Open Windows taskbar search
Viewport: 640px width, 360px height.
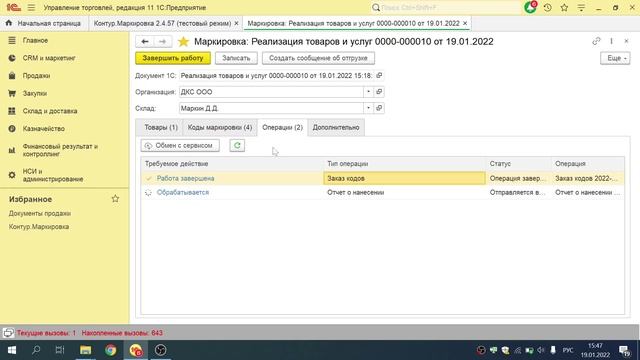(36, 350)
